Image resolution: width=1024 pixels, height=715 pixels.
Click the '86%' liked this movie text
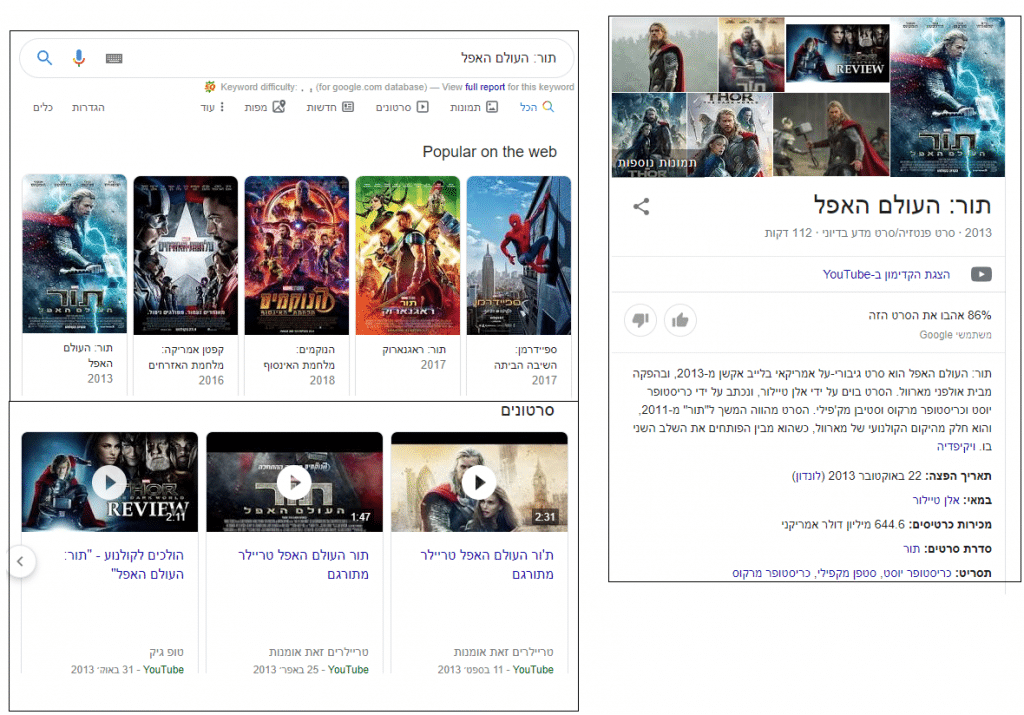pos(930,315)
